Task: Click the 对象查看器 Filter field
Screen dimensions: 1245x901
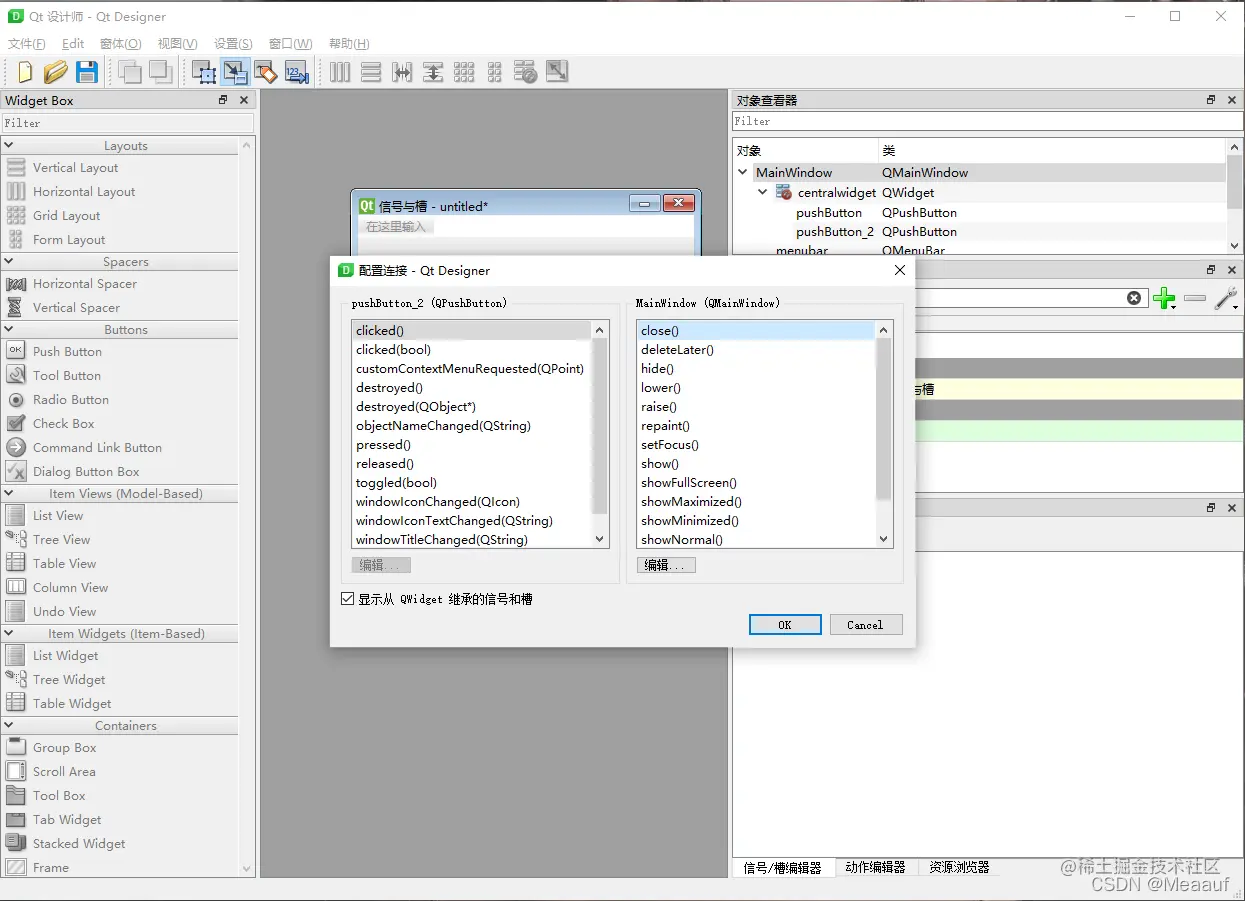Action: click(988, 121)
